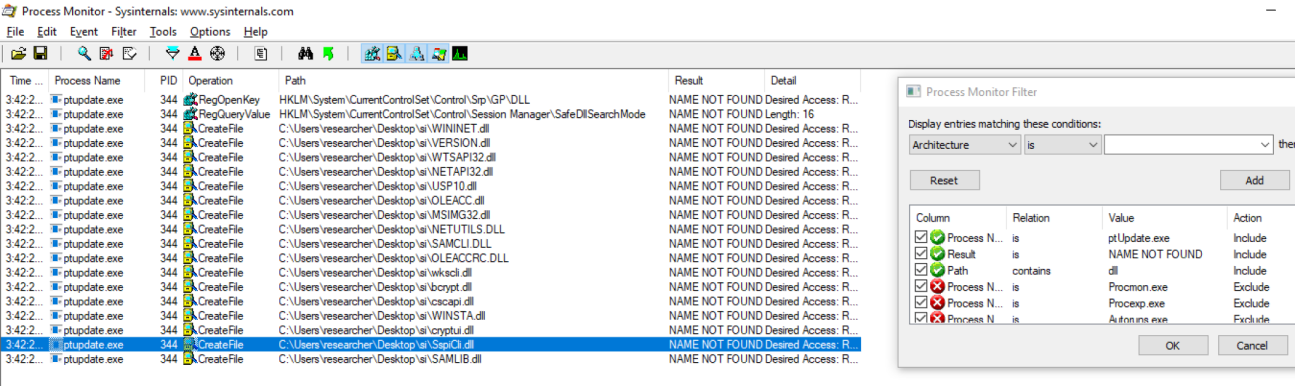Image resolution: width=1295 pixels, height=386 pixels.
Task: Click the Save floppy disk icon
Action: point(41,53)
